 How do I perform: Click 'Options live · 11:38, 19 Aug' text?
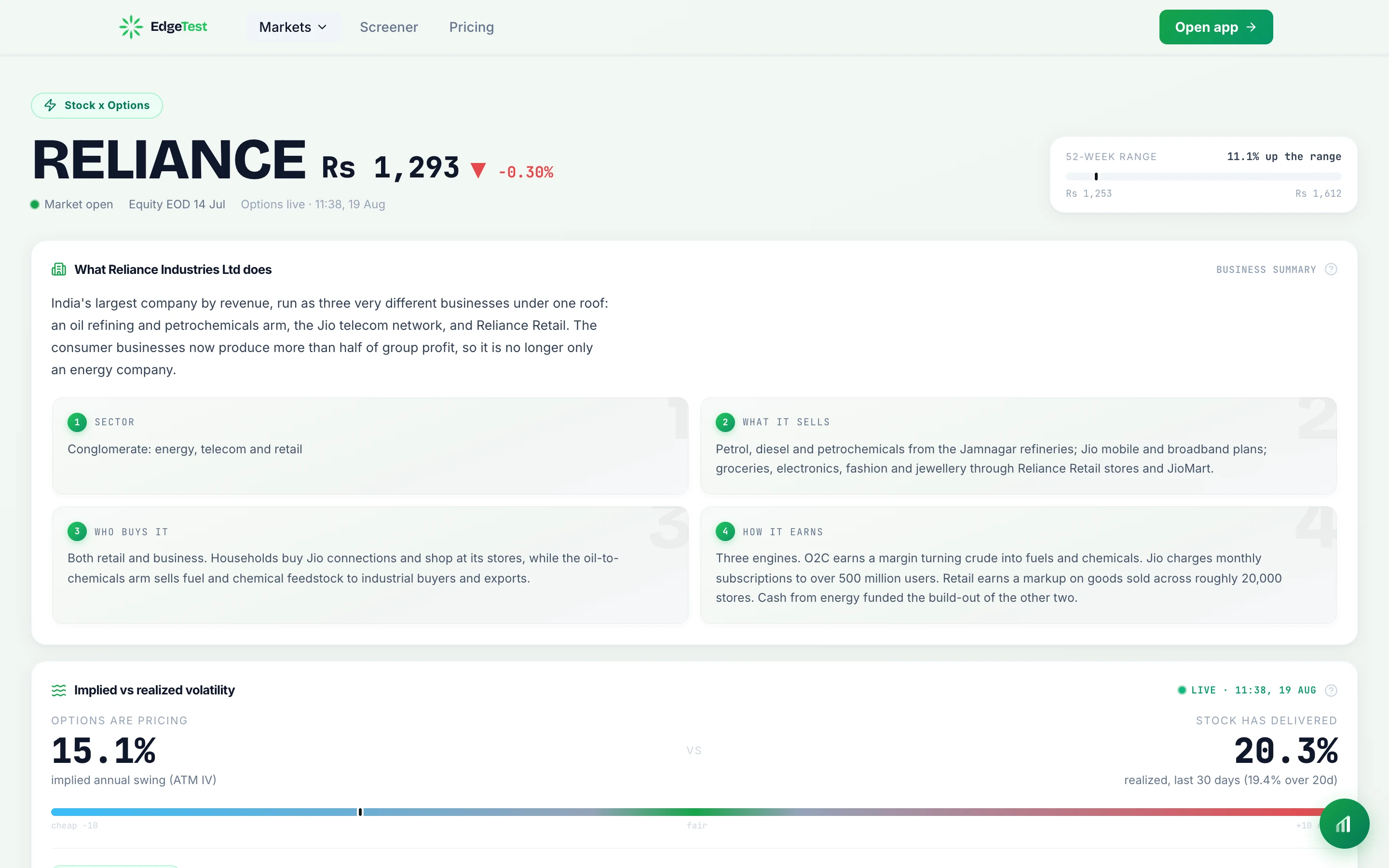[313, 204]
